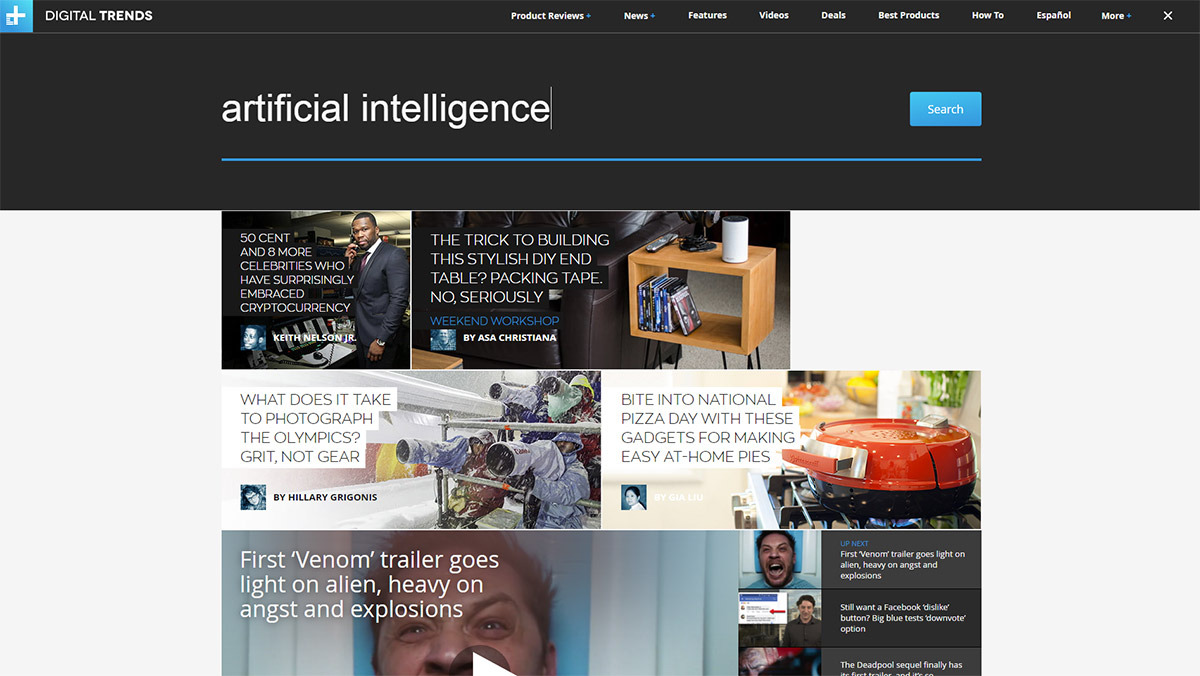Click Gia Liu author avatar
Viewport: 1200px width, 676px height.
tap(633, 497)
